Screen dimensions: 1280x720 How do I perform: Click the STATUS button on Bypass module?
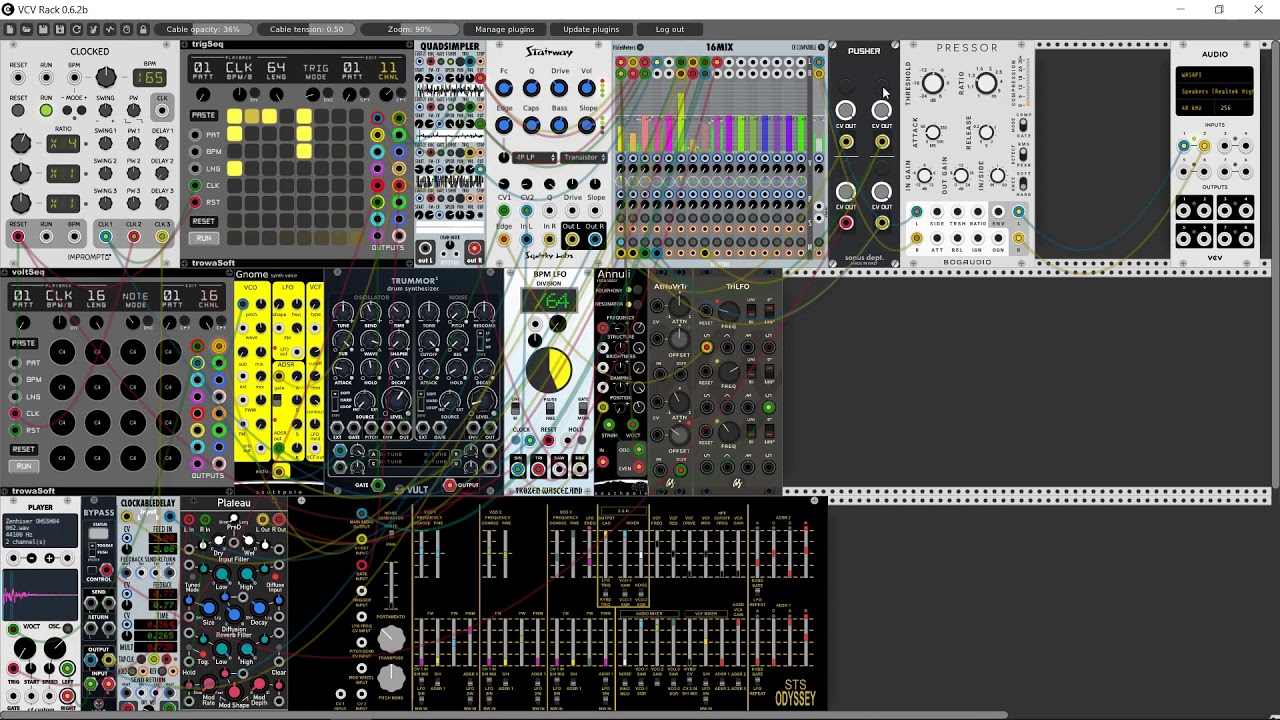(98, 534)
